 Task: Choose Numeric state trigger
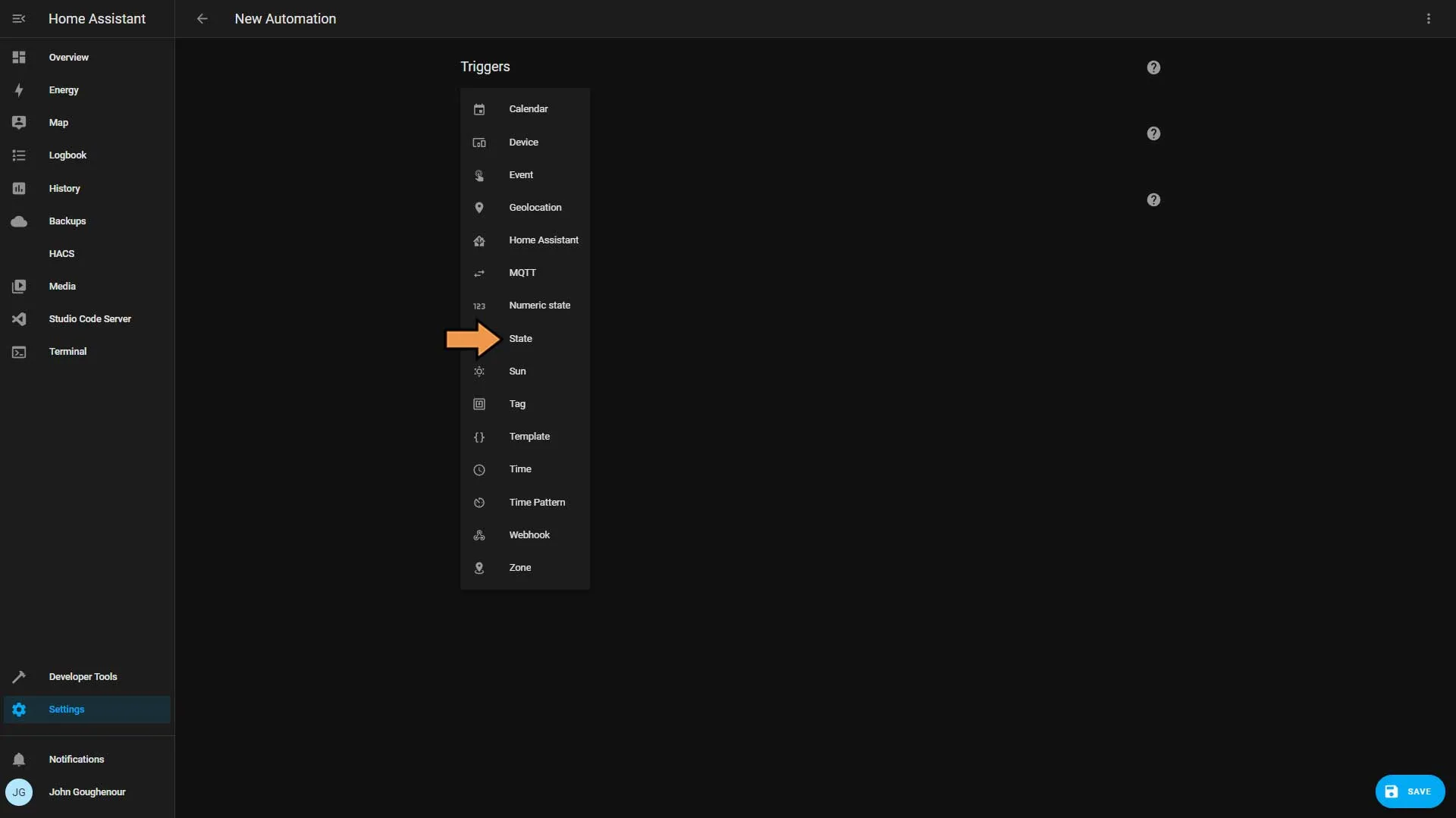pyautogui.click(x=525, y=306)
